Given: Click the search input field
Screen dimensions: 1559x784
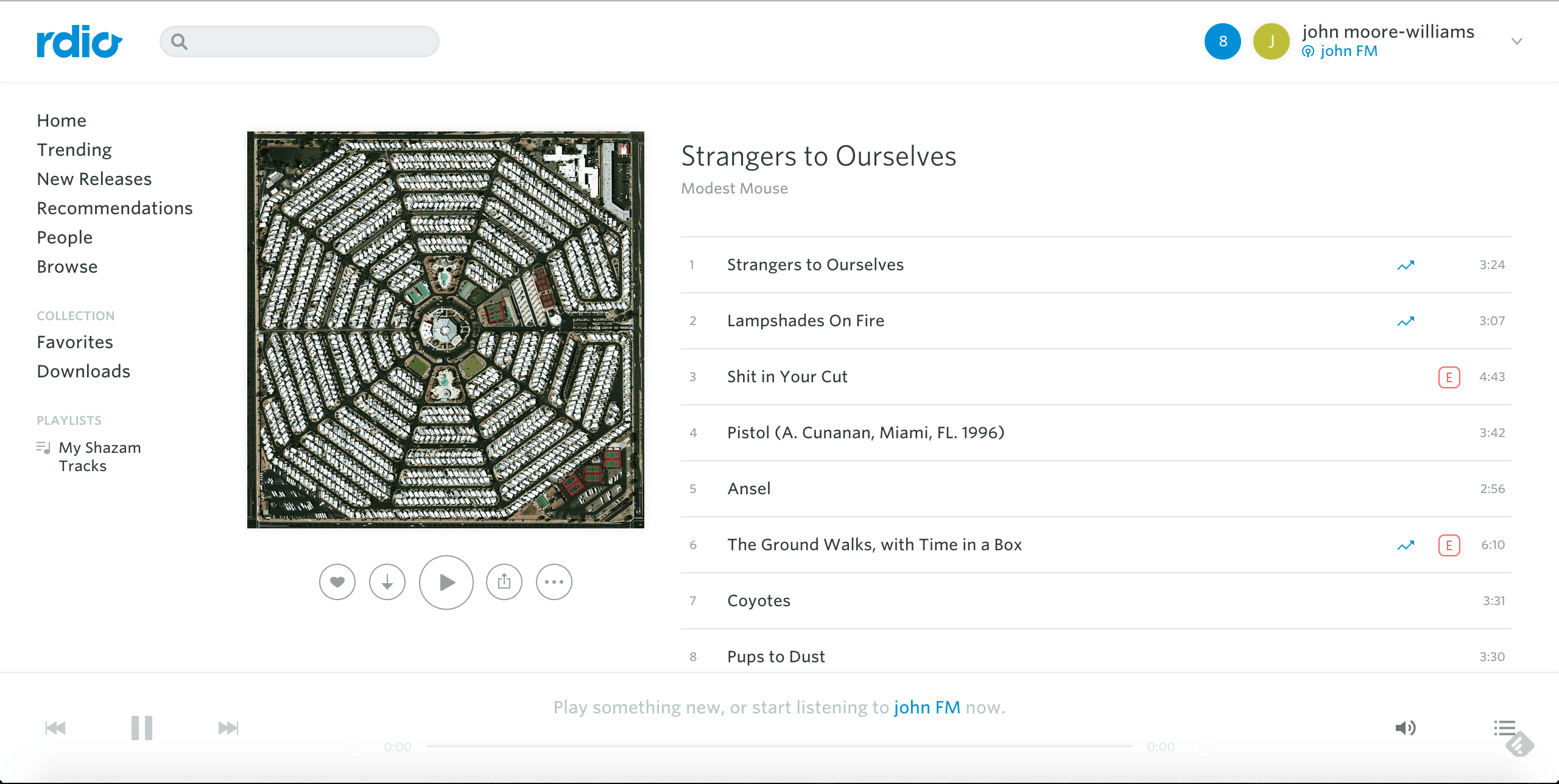Looking at the screenshot, I should click(300, 41).
